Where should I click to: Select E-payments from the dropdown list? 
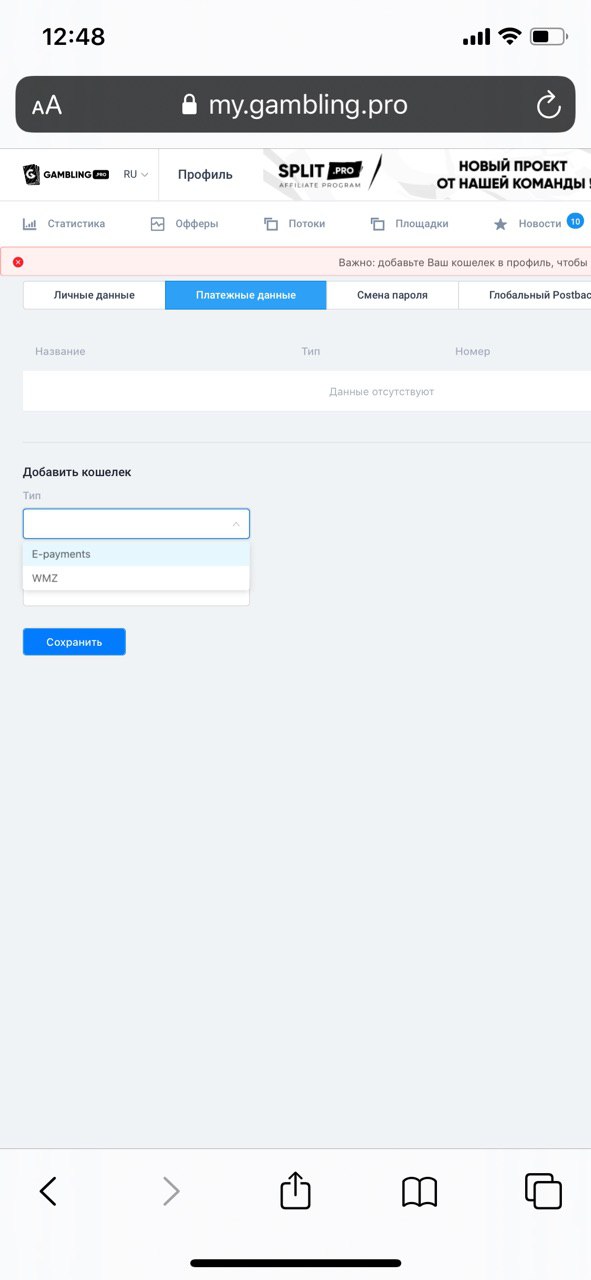coord(136,554)
